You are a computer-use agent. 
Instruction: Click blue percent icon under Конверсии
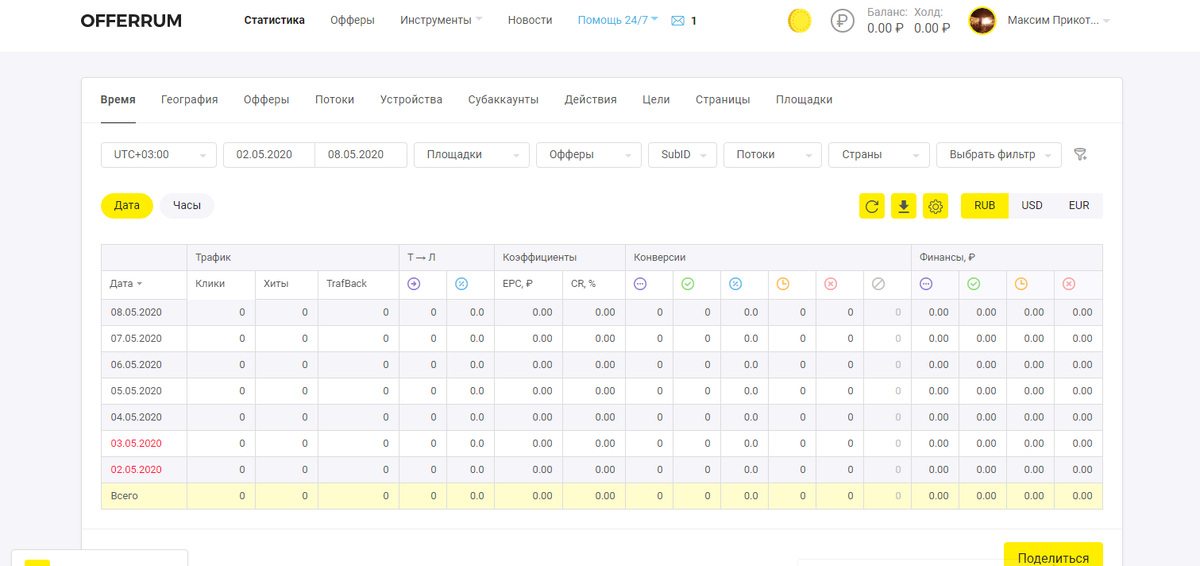735,284
